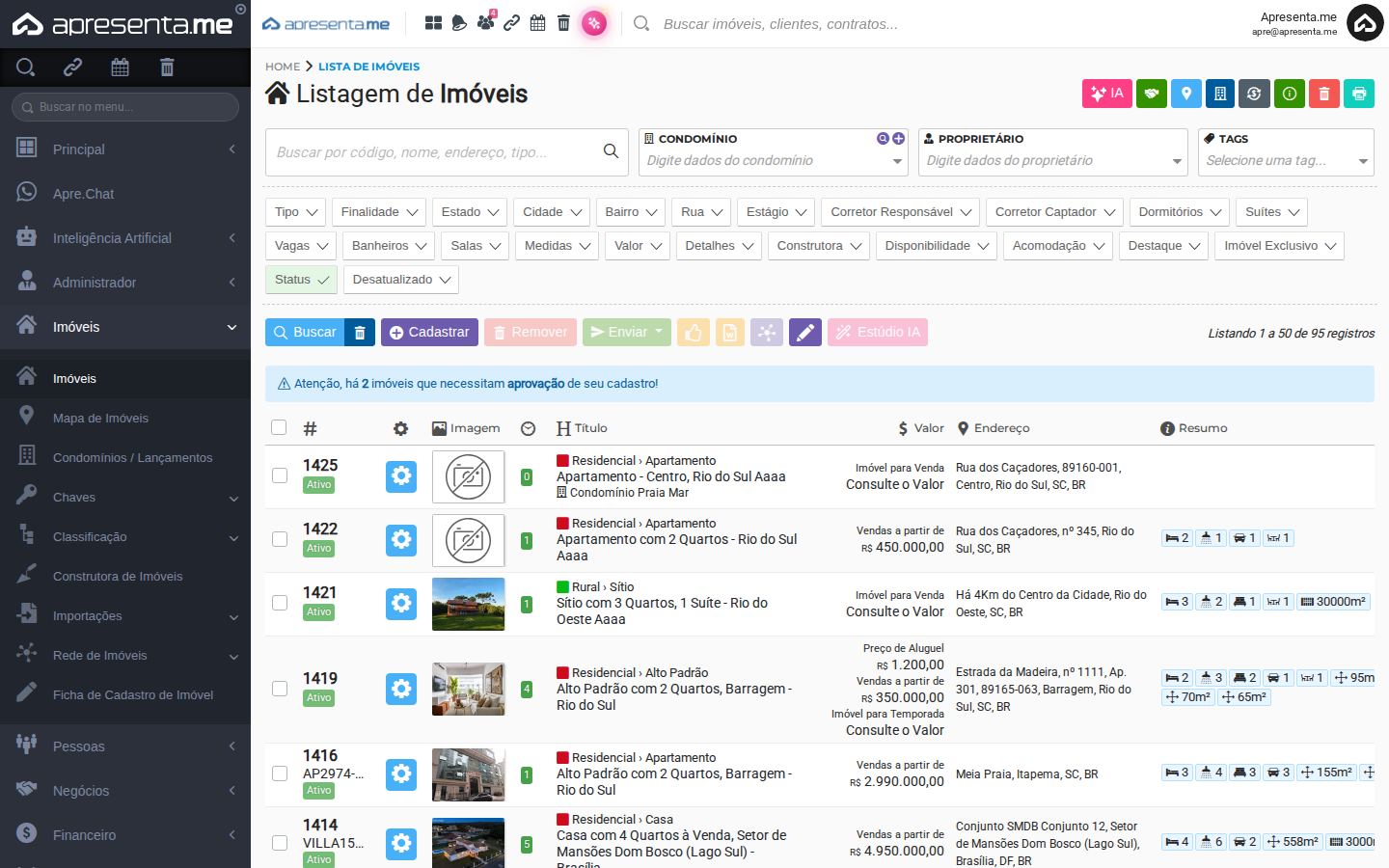The height and width of the screenshot is (868, 1389).
Task: Click the dark blue building button
Action: coord(1220,94)
